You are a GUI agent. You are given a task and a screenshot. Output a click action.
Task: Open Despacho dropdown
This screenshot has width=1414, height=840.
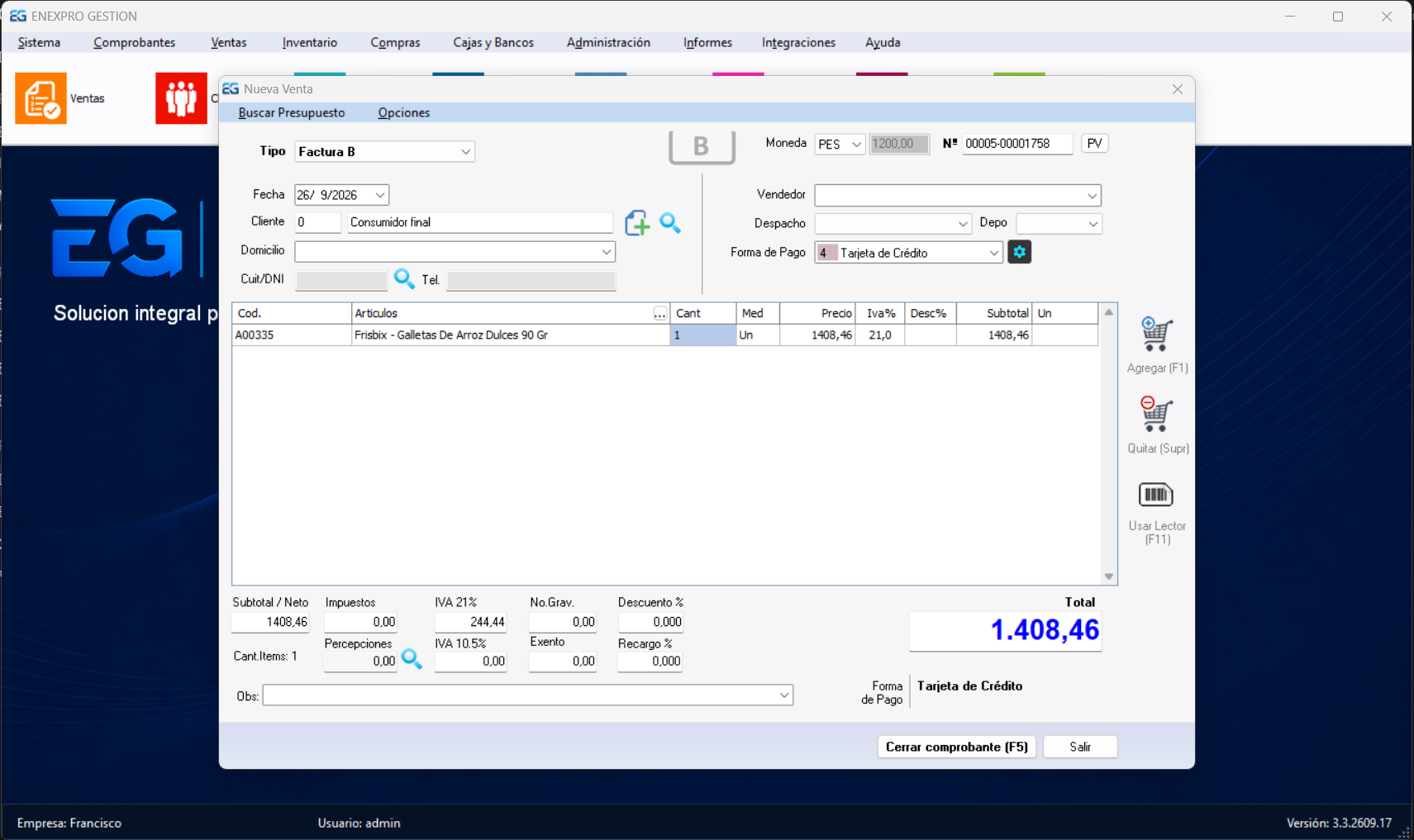tap(963, 224)
